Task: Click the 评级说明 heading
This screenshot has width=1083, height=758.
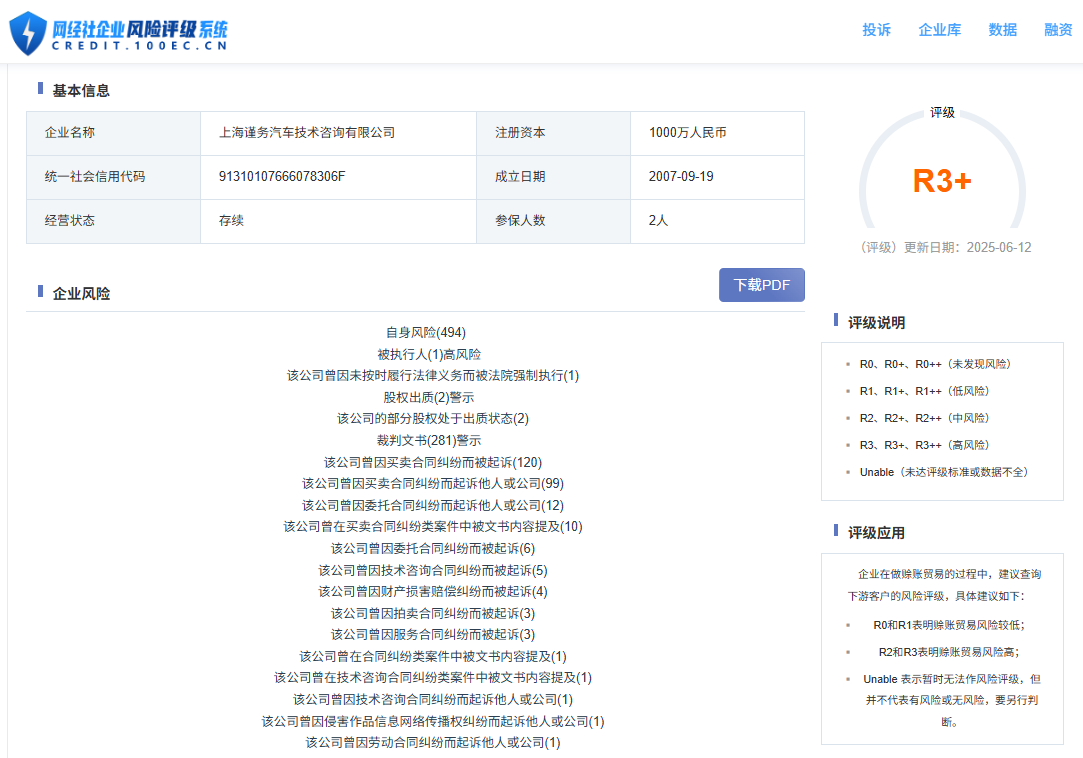Action: coord(876,323)
